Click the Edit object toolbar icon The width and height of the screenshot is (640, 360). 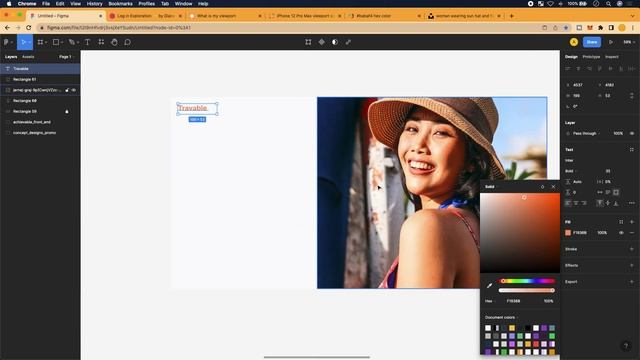(308, 42)
